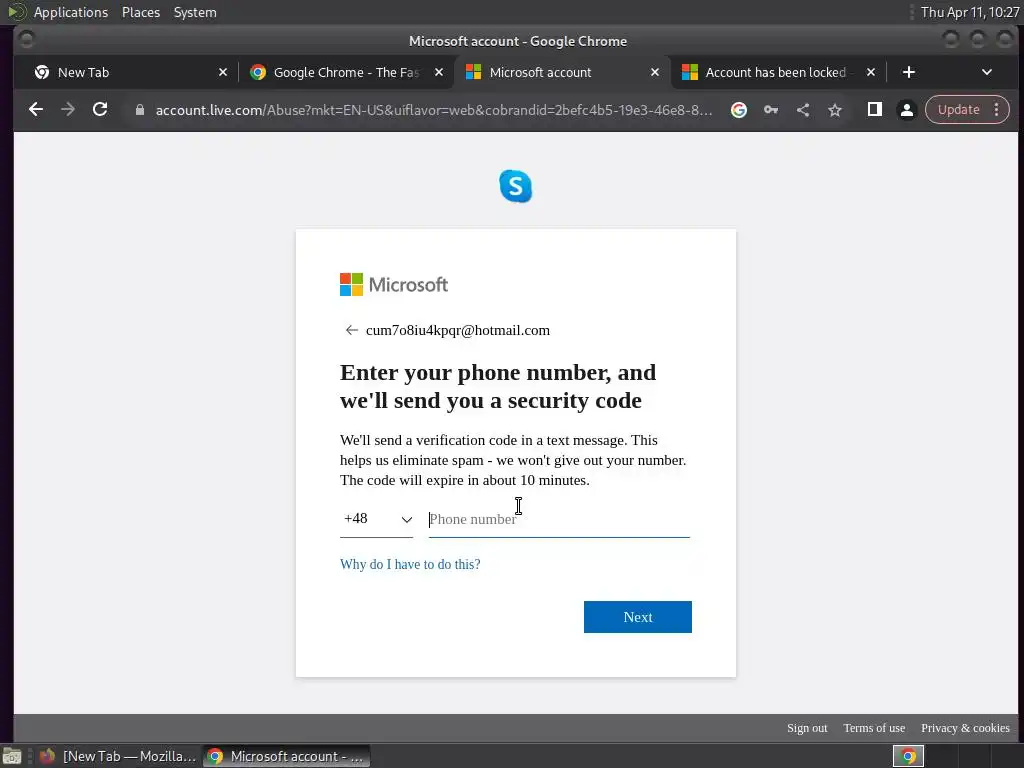Close the New Tab tab
1024x768 pixels.
[x=223, y=72]
